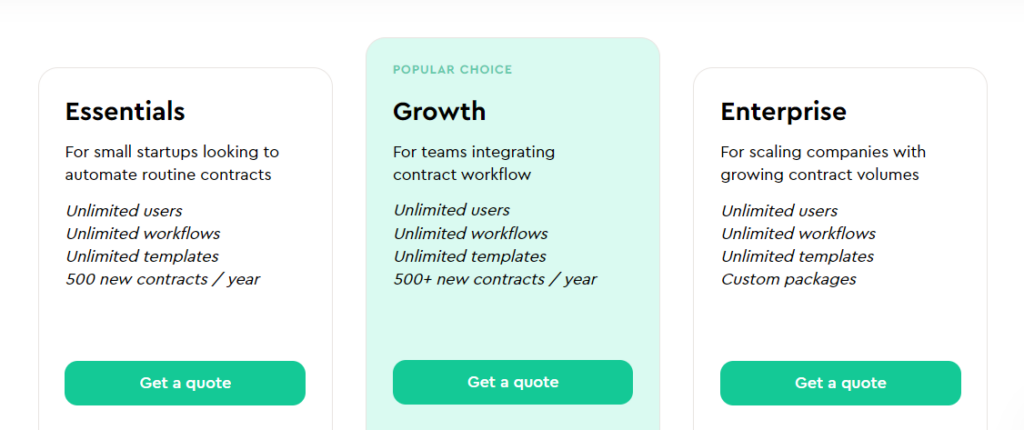Click "Unlimited templates" in Essentials card

click(x=142, y=256)
